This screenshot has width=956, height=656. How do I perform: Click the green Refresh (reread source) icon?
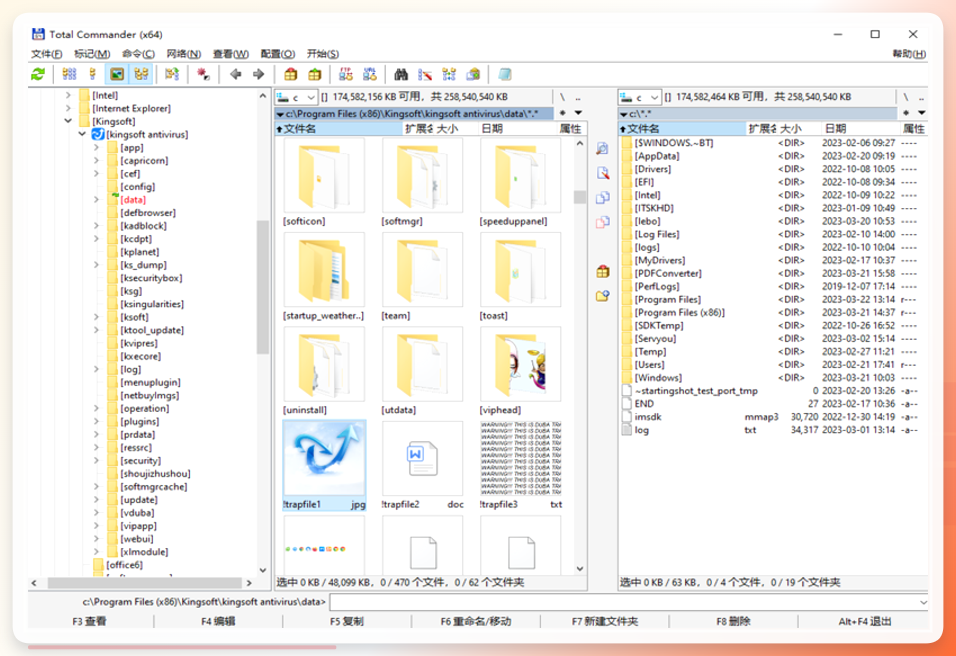click(38, 74)
